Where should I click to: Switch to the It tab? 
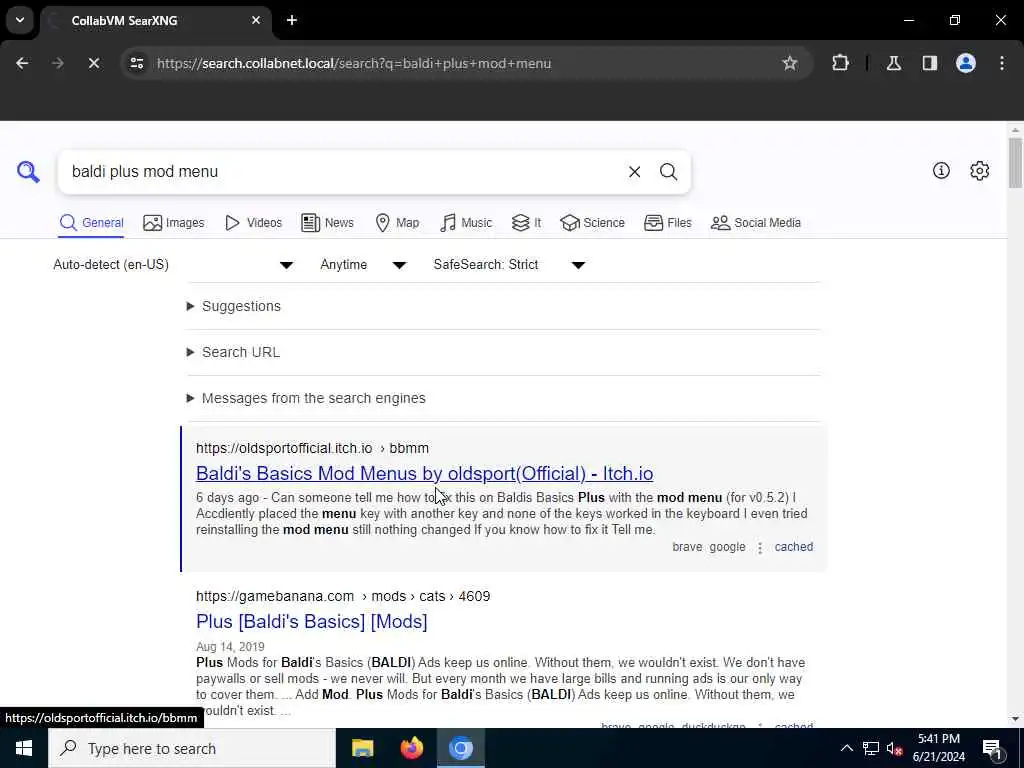[526, 223]
